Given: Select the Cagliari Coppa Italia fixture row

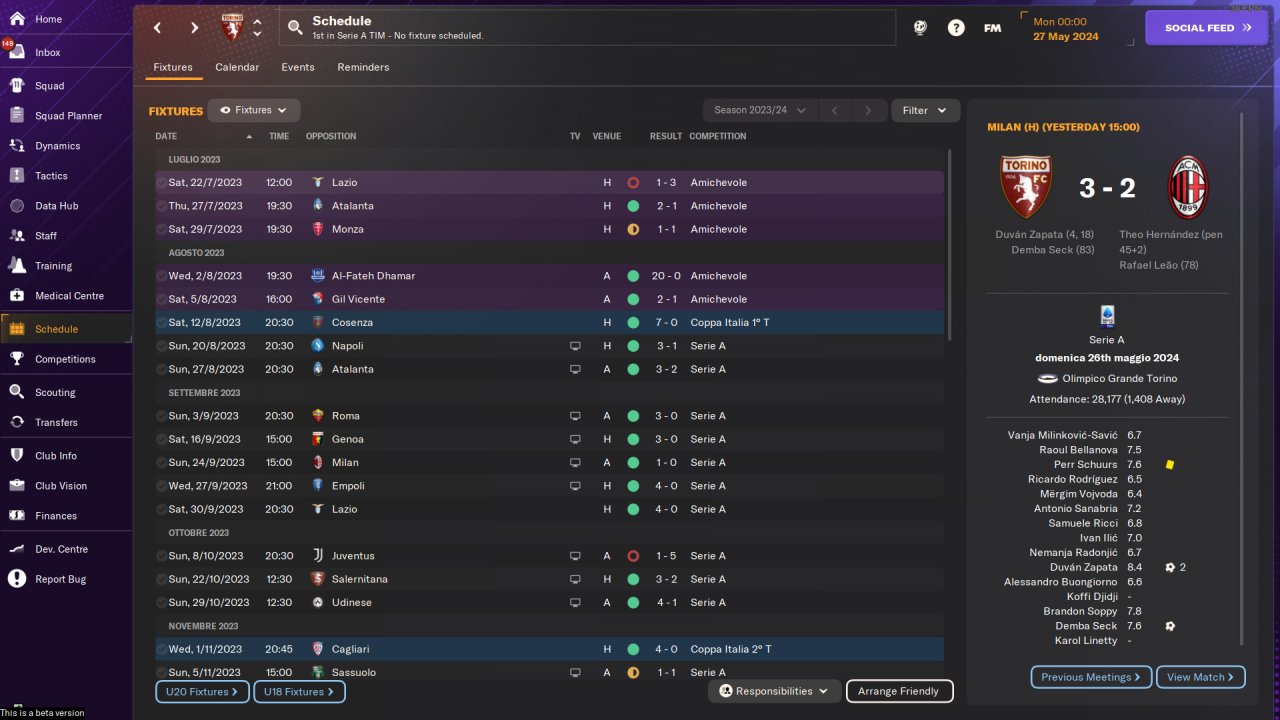Looking at the screenshot, I should coord(549,649).
